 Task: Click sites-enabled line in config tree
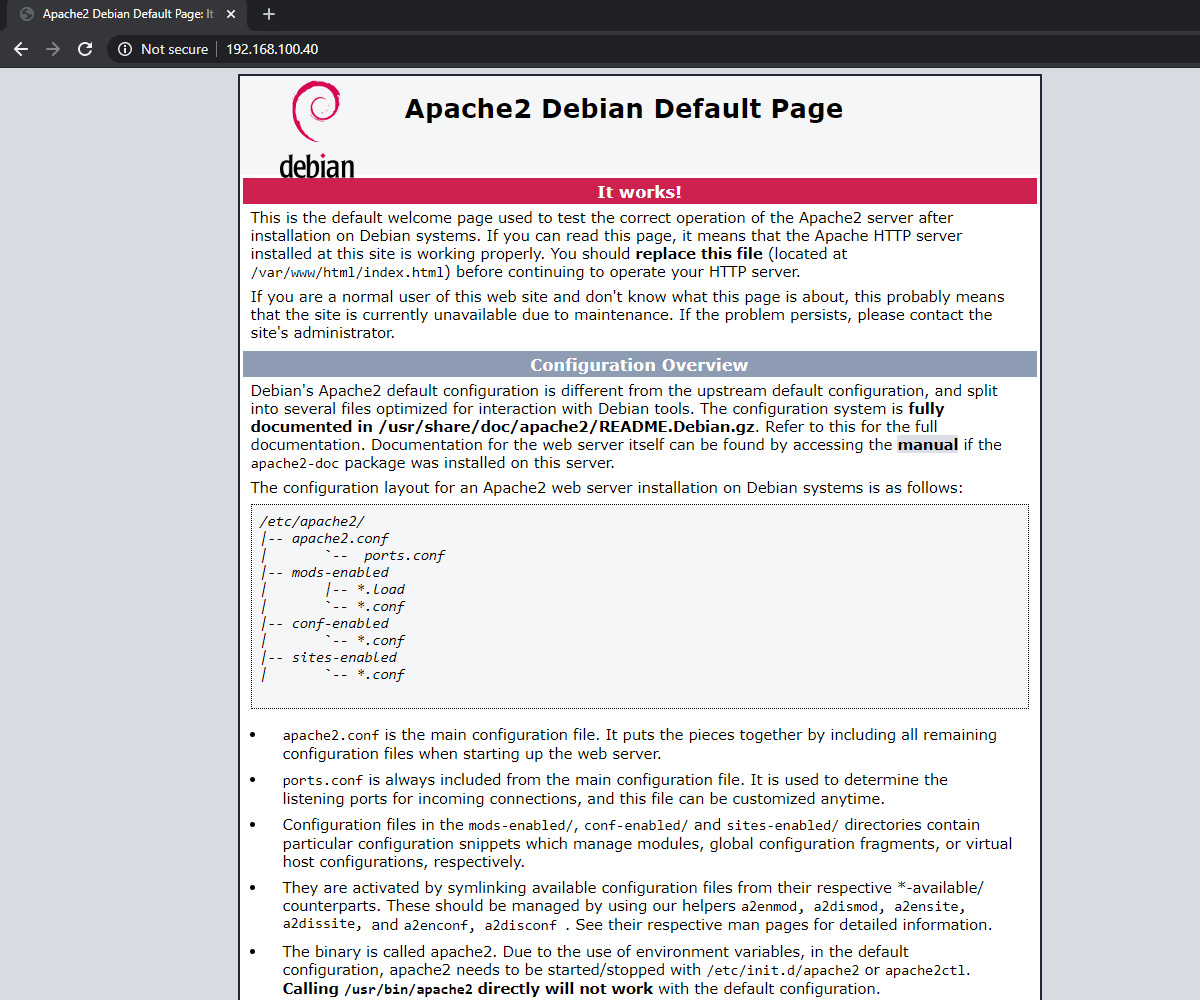point(344,657)
